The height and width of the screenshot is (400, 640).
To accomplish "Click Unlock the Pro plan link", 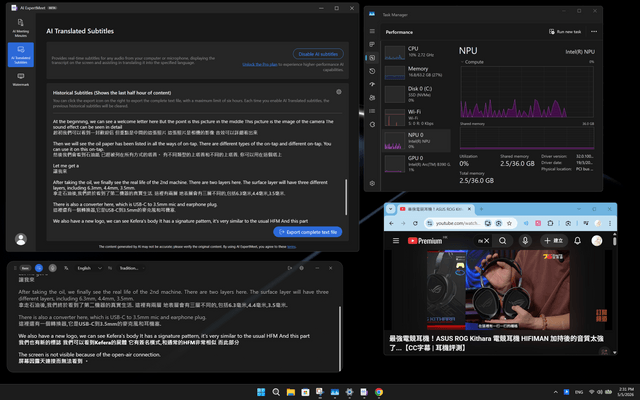I will (260, 64).
